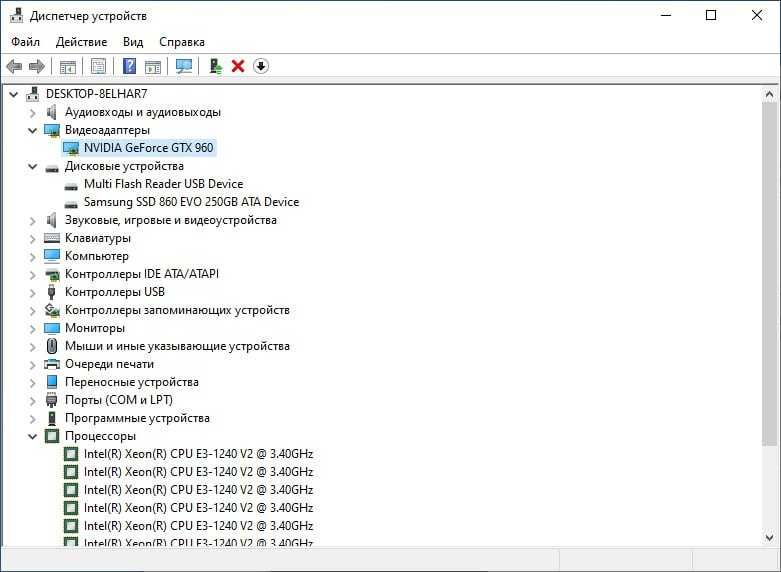Click the Контроллеры запоминающих устройств category icon
This screenshot has width=781, height=572.
tap(52, 310)
